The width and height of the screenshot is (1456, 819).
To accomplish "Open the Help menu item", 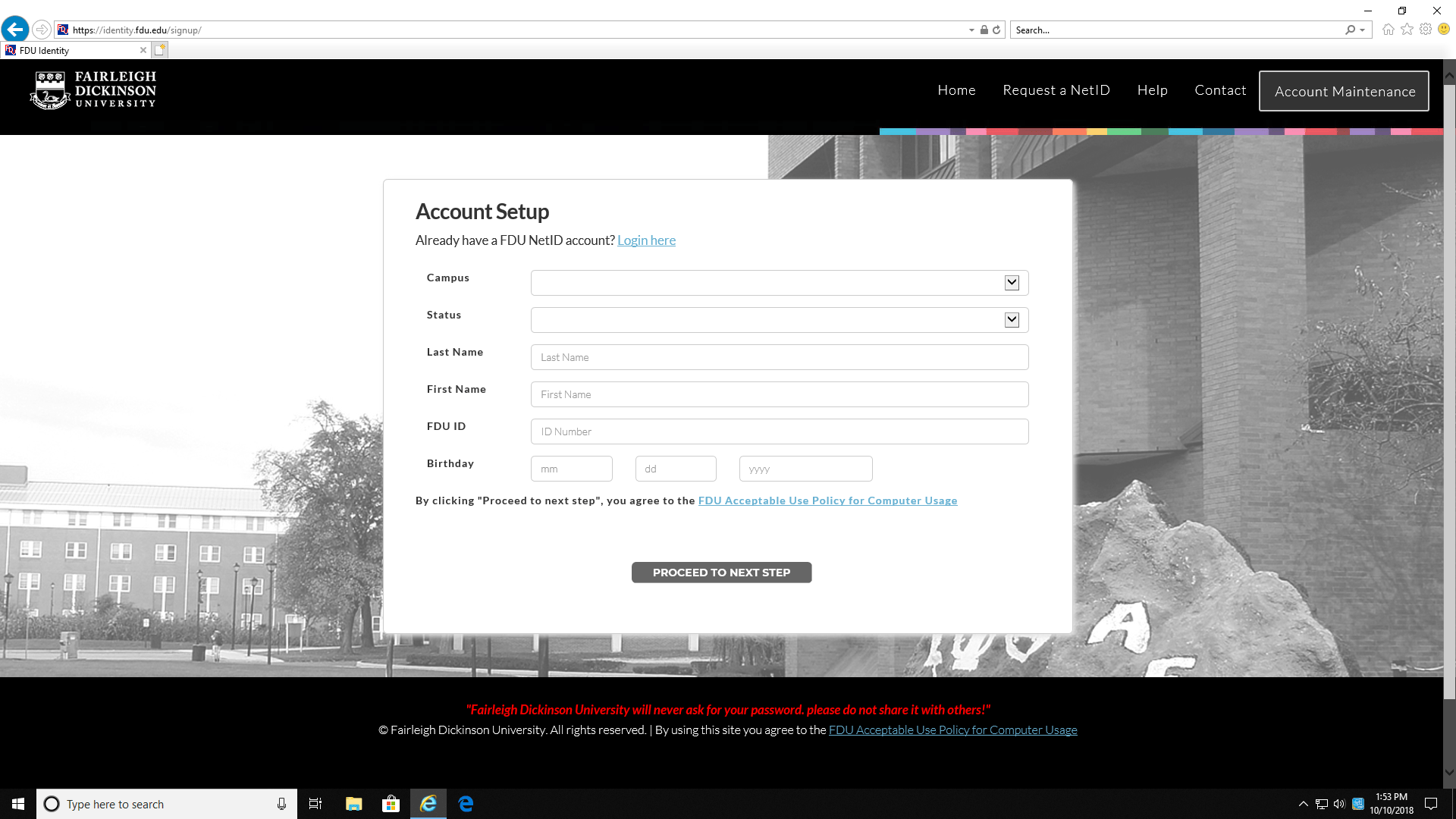I will click(1152, 90).
